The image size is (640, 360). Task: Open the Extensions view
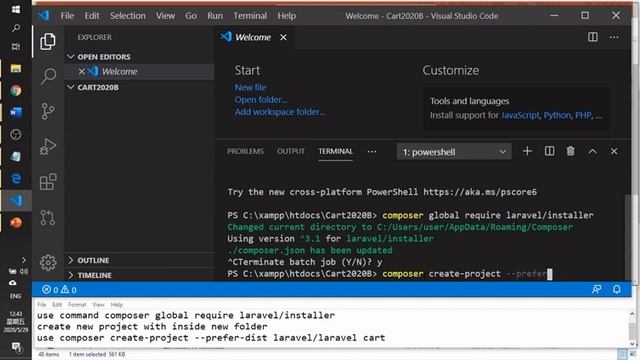pos(48,182)
